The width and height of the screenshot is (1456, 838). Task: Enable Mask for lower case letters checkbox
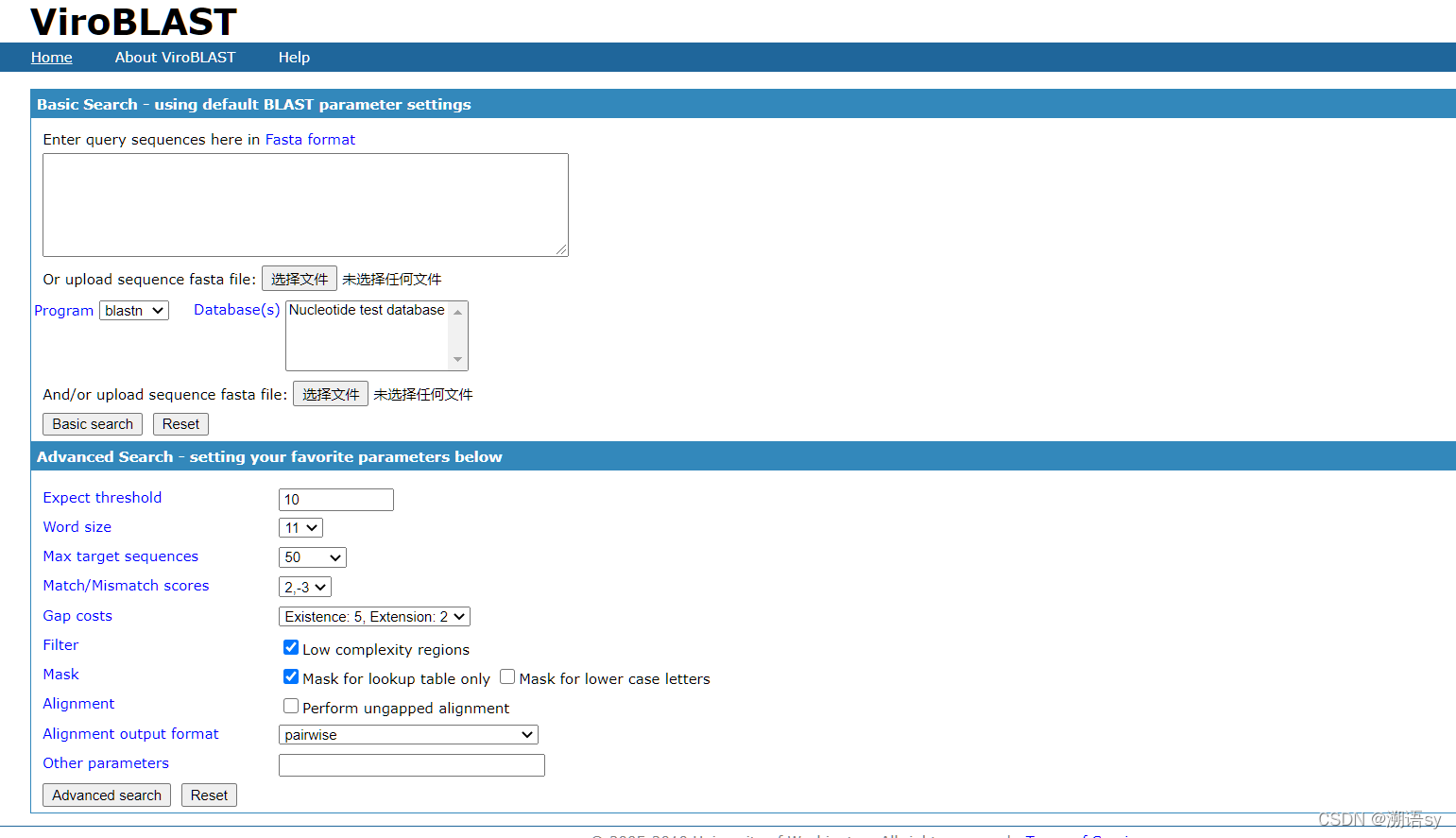coord(507,676)
